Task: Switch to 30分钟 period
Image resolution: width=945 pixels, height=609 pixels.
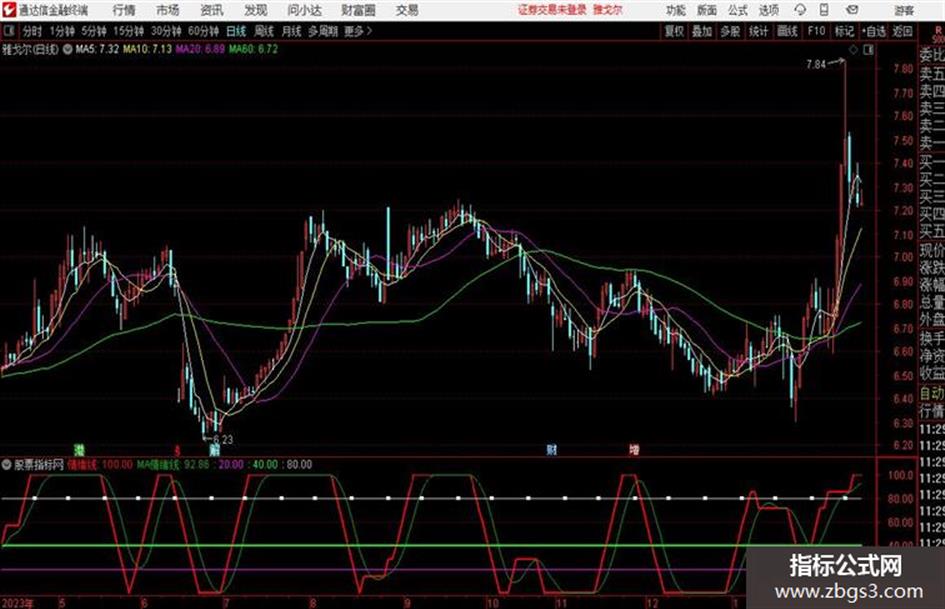Action: pyautogui.click(x=166, y=31)
